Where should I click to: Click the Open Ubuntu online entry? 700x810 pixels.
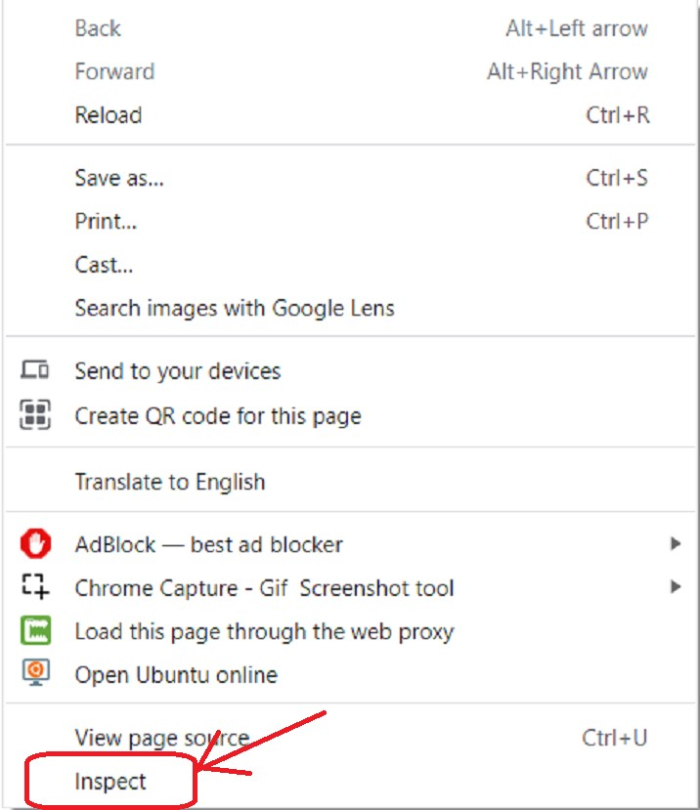175,674
